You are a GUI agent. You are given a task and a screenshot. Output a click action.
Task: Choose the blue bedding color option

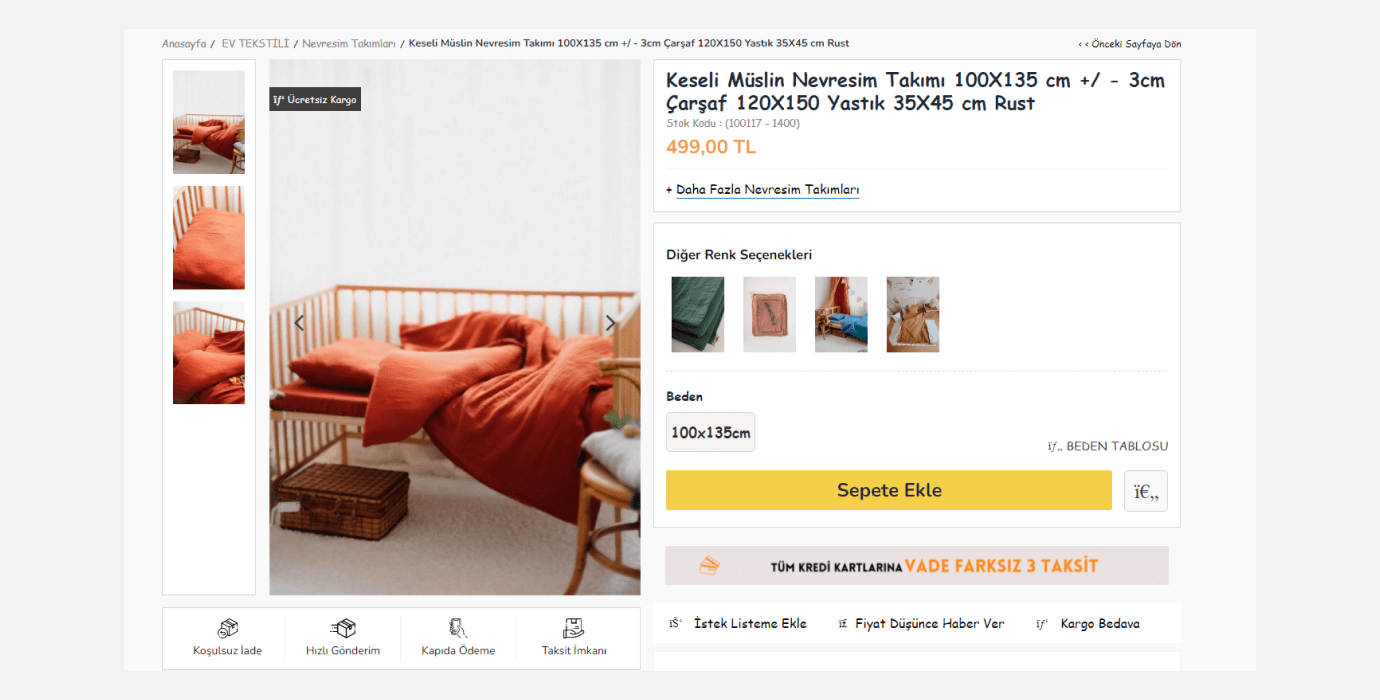pyautogui.click(x=841, y=314)
